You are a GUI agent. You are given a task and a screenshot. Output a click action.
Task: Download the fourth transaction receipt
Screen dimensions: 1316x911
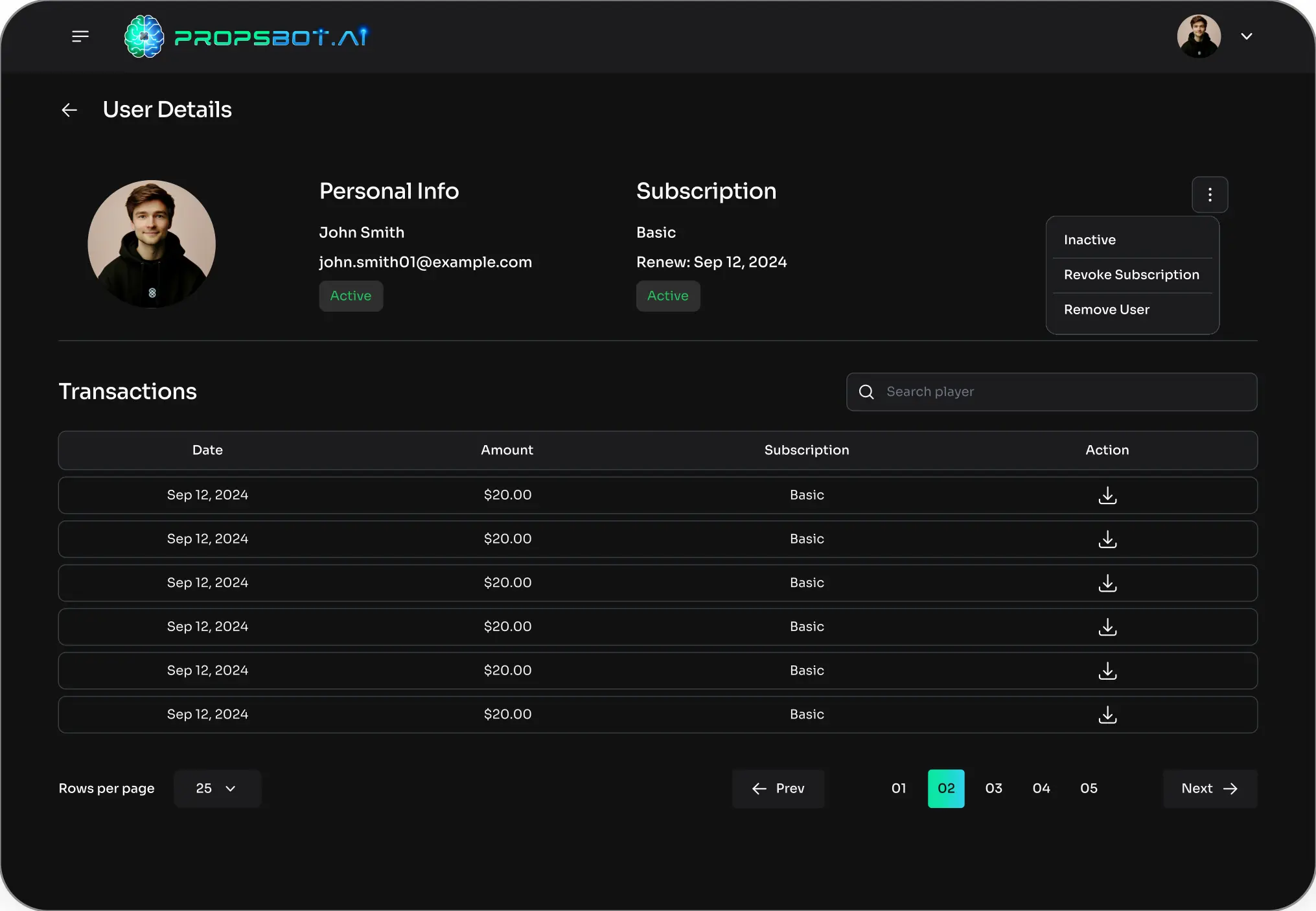pos(1107,627)
